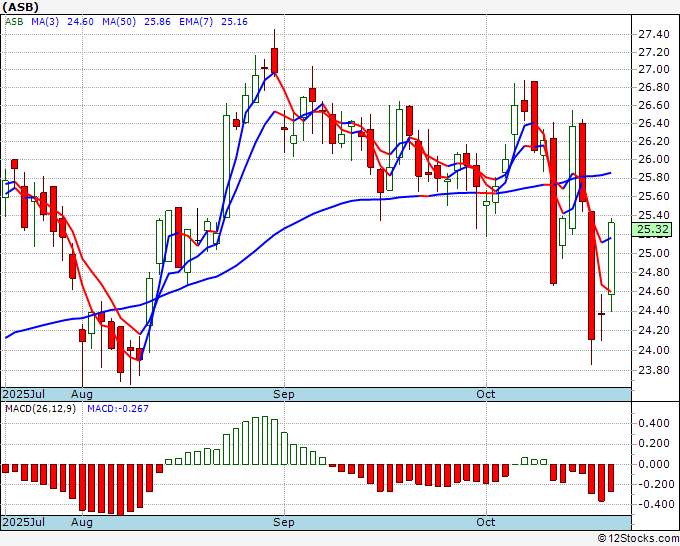Click the 0.000 MACD axis label
Image resolution: width=680 pixels, height=546 pixels.
[654, 464]
